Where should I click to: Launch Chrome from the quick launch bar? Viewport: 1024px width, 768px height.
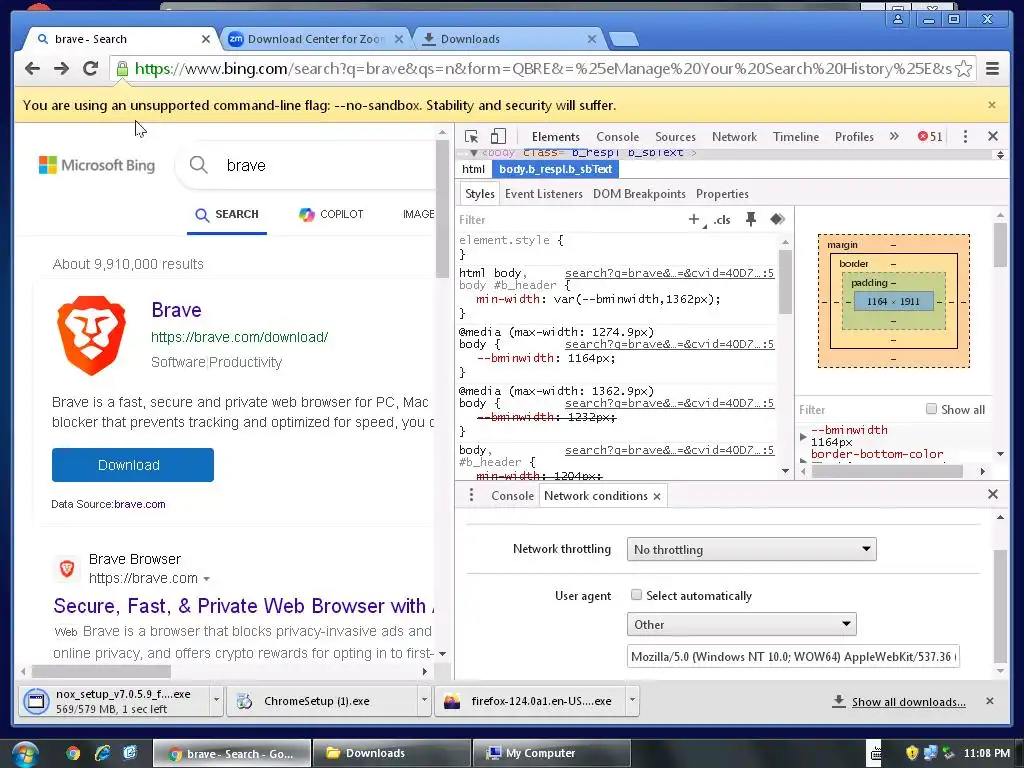point(73,753)
